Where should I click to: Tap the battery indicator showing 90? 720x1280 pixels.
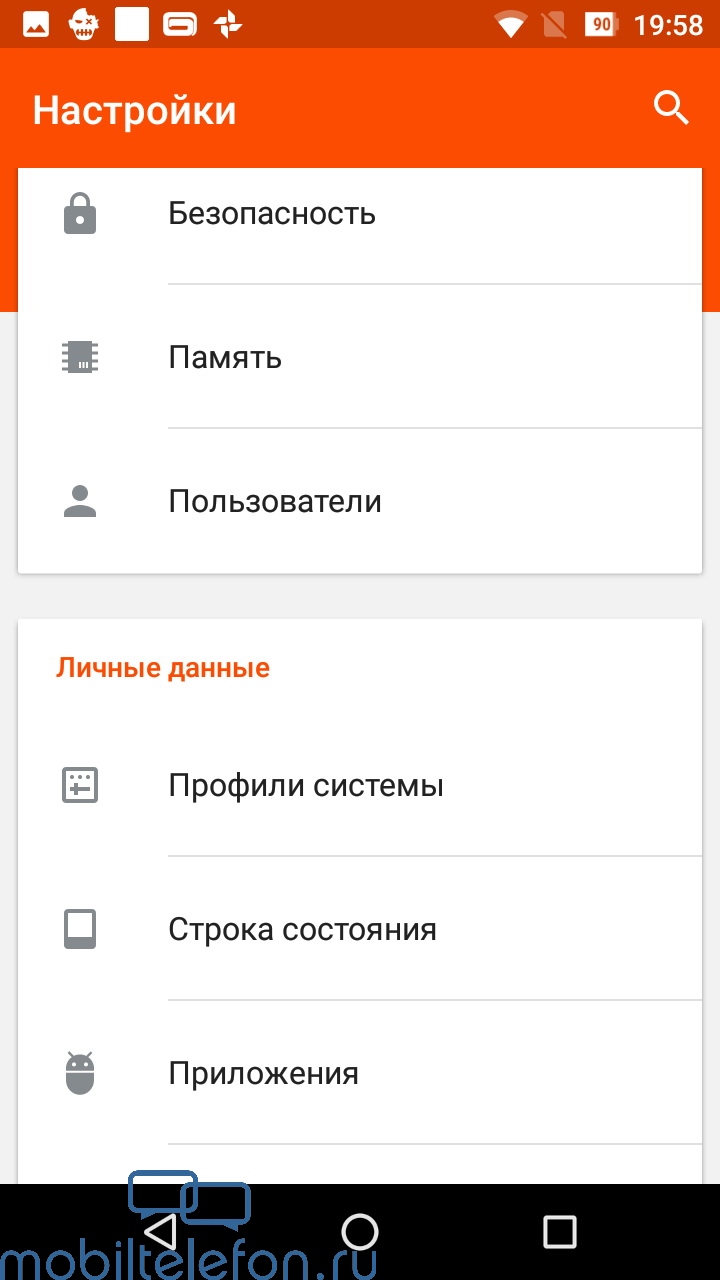click(x=602, y=24)
